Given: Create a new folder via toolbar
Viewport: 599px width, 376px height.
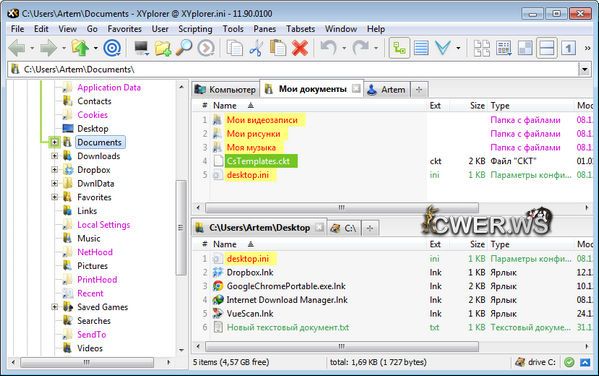Looking at the screenshot, I should click(x=163, y=48).
